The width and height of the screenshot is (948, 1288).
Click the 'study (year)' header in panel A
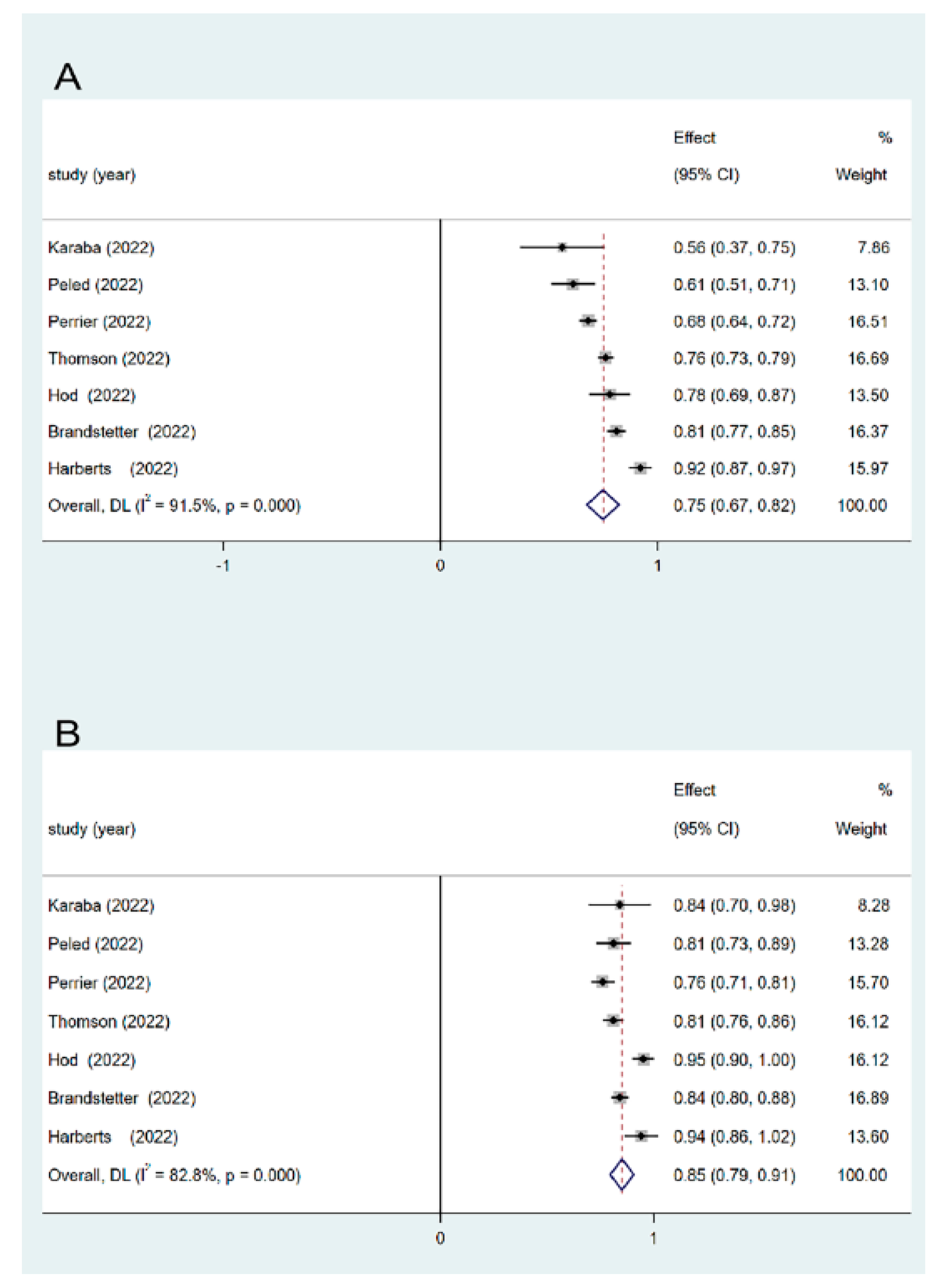(92, 175)
